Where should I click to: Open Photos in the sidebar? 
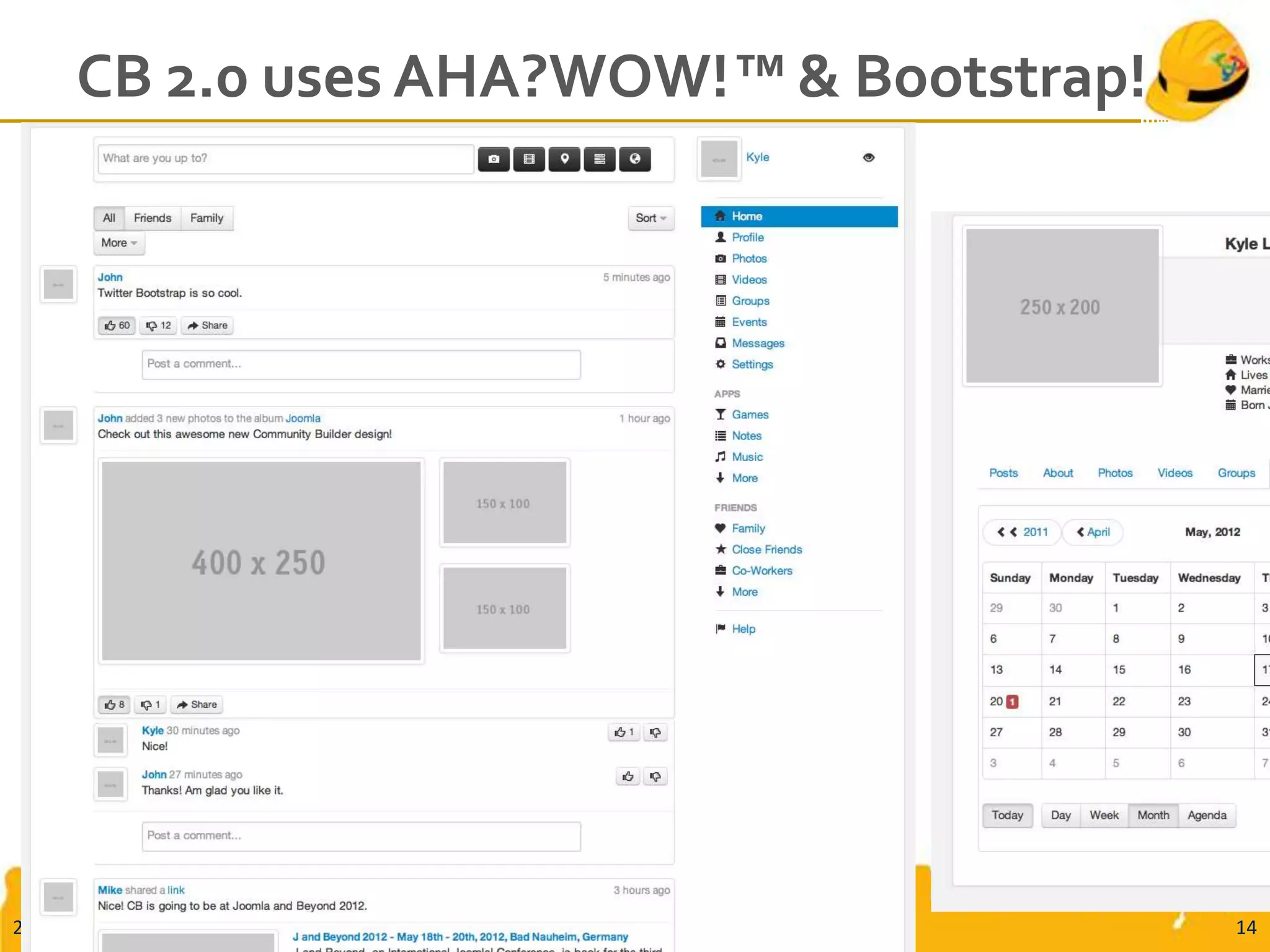pos(749,258)
